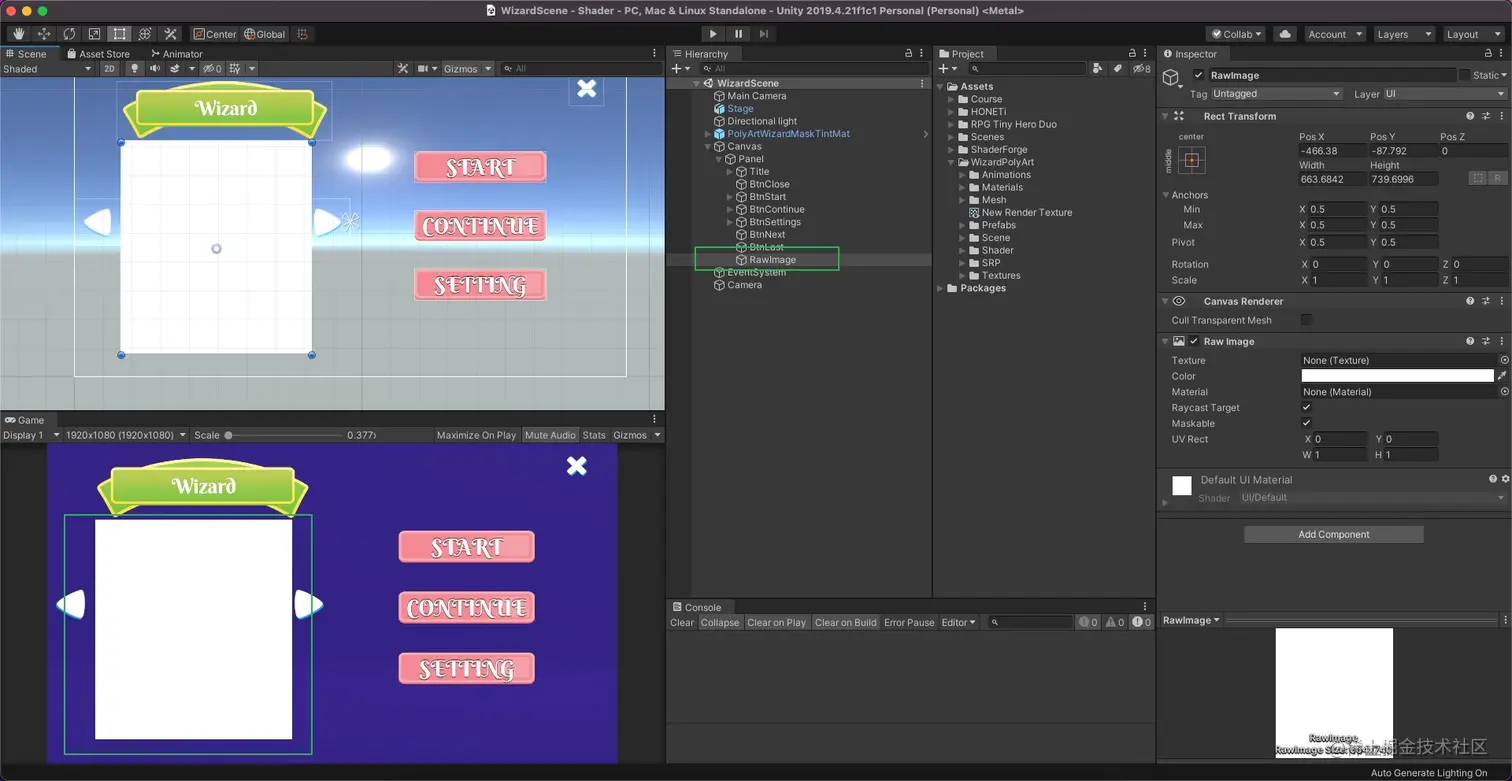The width and height of the screenshot is (1512, 781).
Task: Click Project search by label icon
Action: (1117, 69)
